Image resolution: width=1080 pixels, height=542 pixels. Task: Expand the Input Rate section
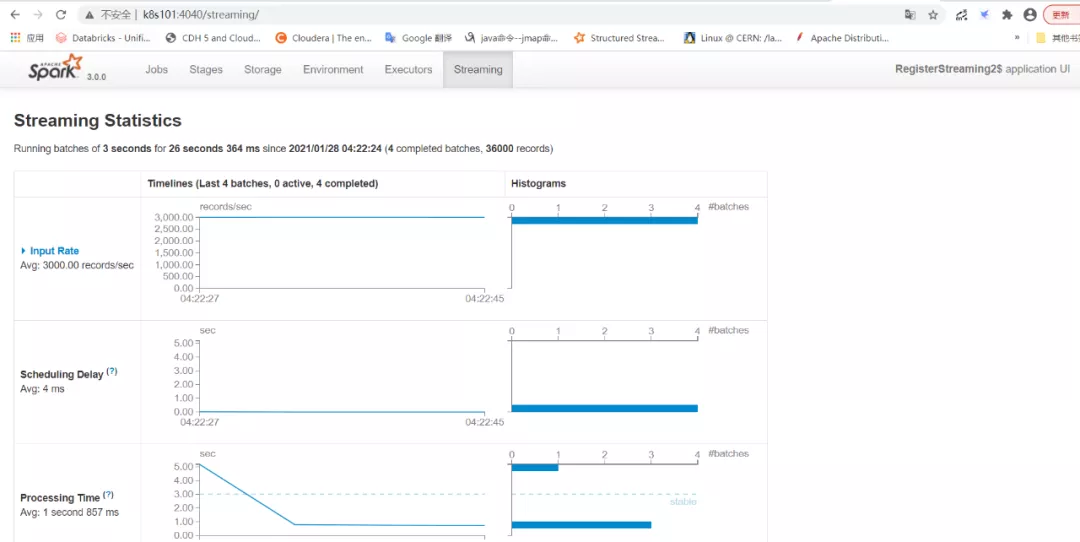50,251
